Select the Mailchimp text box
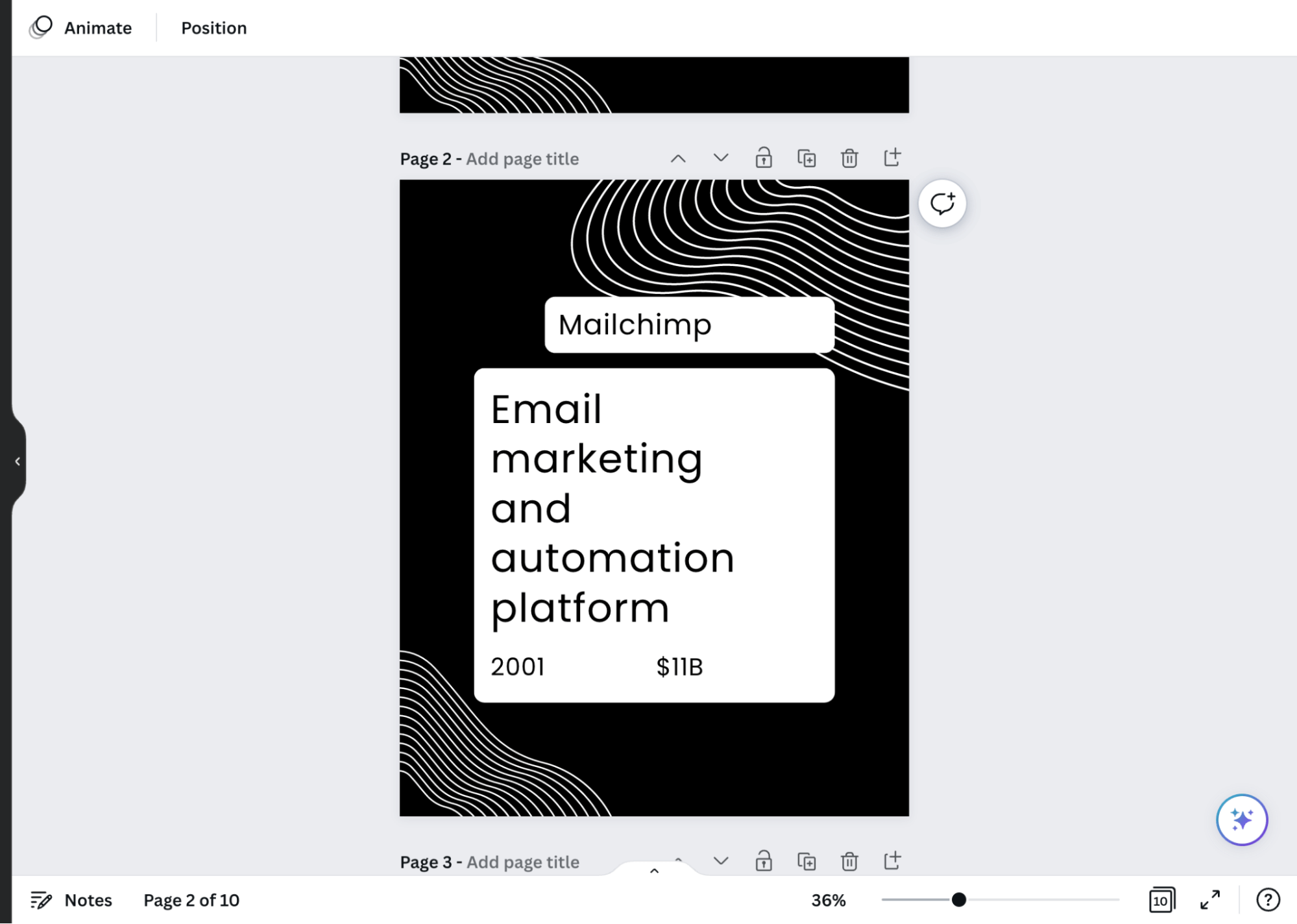 click(689, 324)
